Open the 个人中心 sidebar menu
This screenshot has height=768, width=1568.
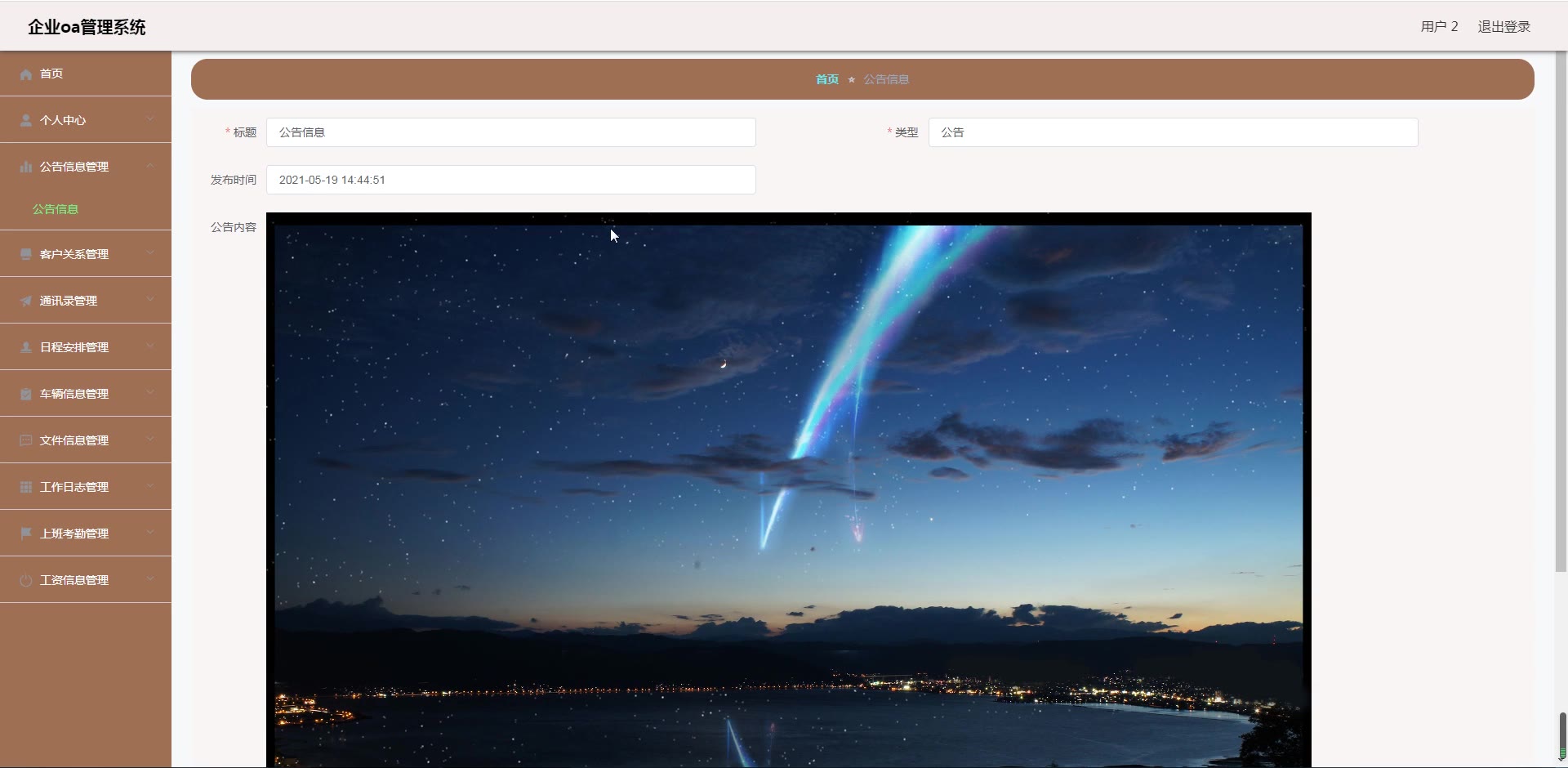coord(86,120)
